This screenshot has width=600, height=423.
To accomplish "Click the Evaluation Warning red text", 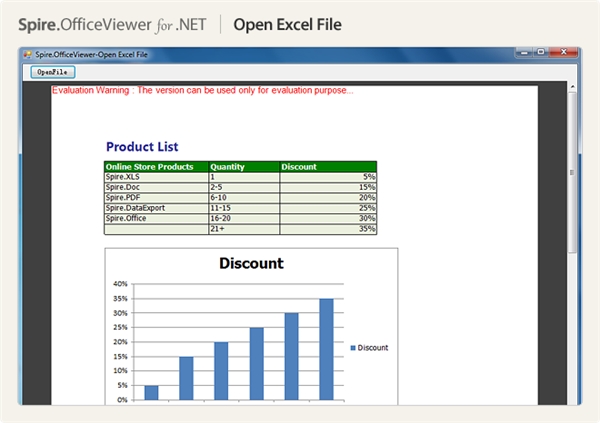I will pos(202,90).
